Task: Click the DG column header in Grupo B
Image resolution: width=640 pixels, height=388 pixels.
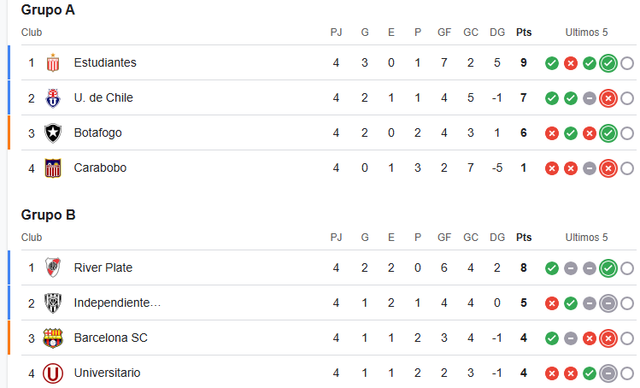Action: [x=497, y=237]
